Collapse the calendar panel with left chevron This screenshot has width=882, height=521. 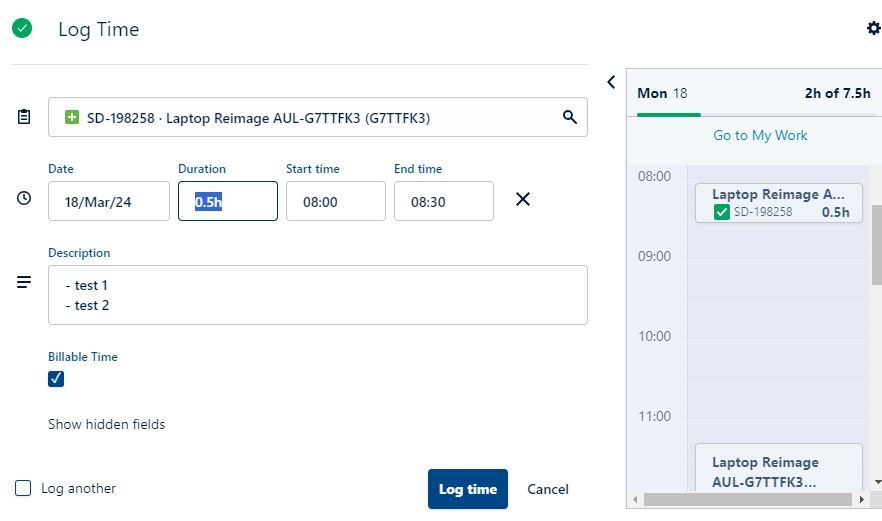(x=611, y=82)
